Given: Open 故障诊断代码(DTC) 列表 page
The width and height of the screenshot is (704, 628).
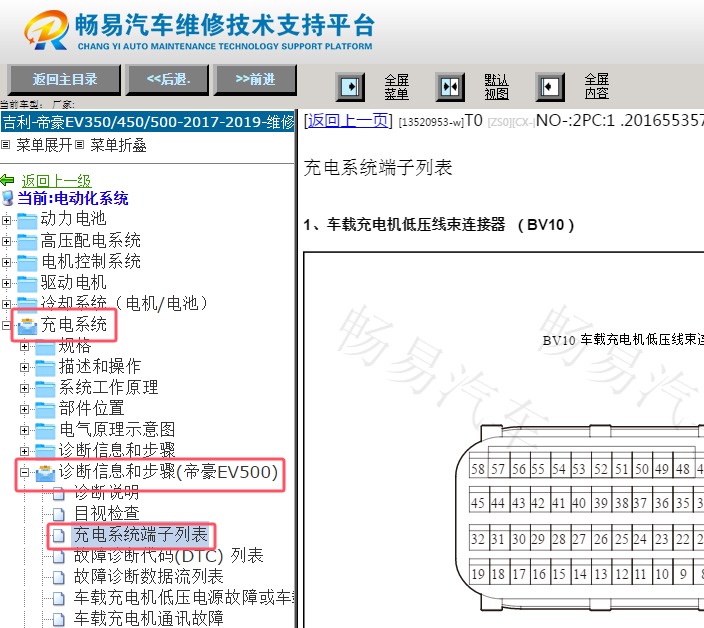Looking at the screenshot, I should pyautogui.click(x=168, y=556).
